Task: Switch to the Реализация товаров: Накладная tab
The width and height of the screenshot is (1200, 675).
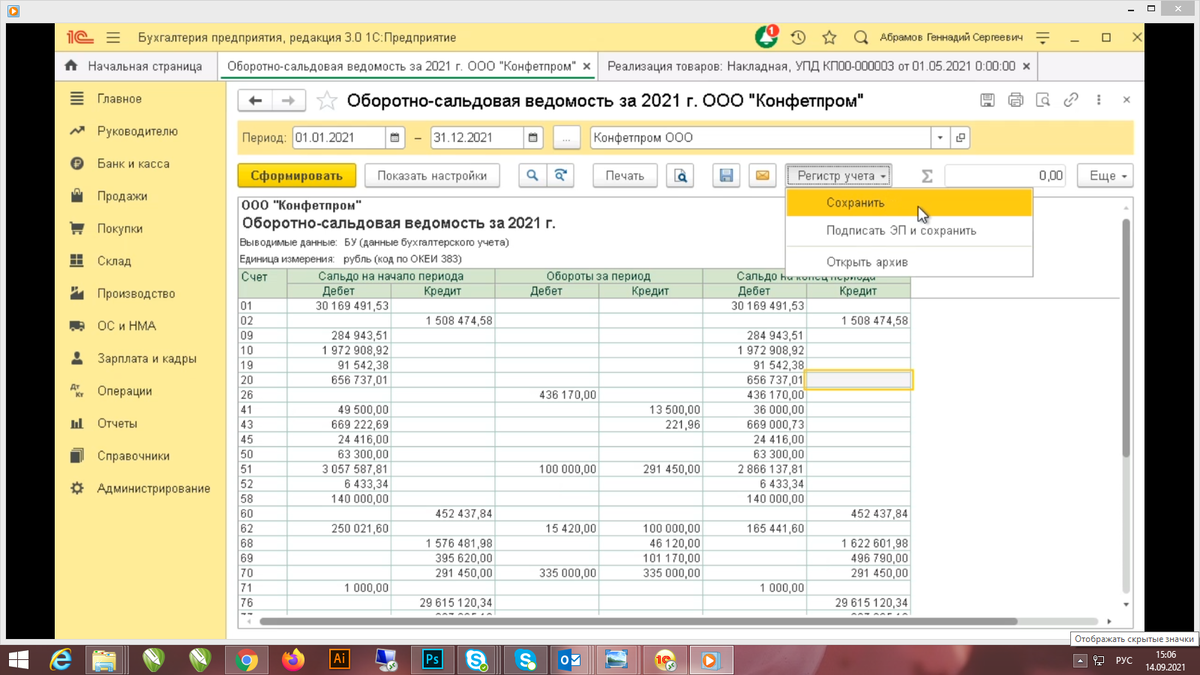Action: pyautogui.click(x=811, y=66)
